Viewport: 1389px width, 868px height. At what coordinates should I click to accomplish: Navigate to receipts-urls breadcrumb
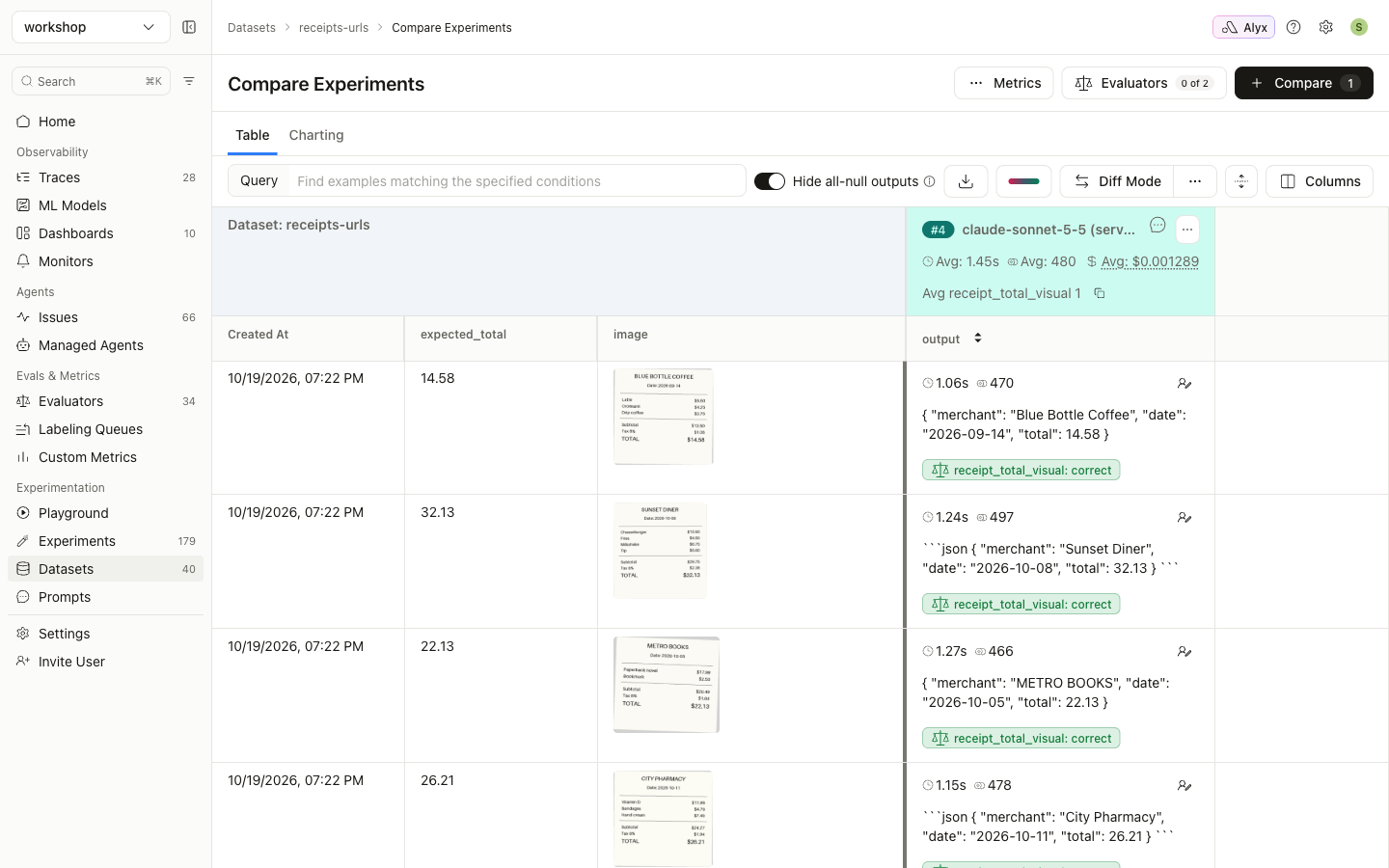pos(334,28)
